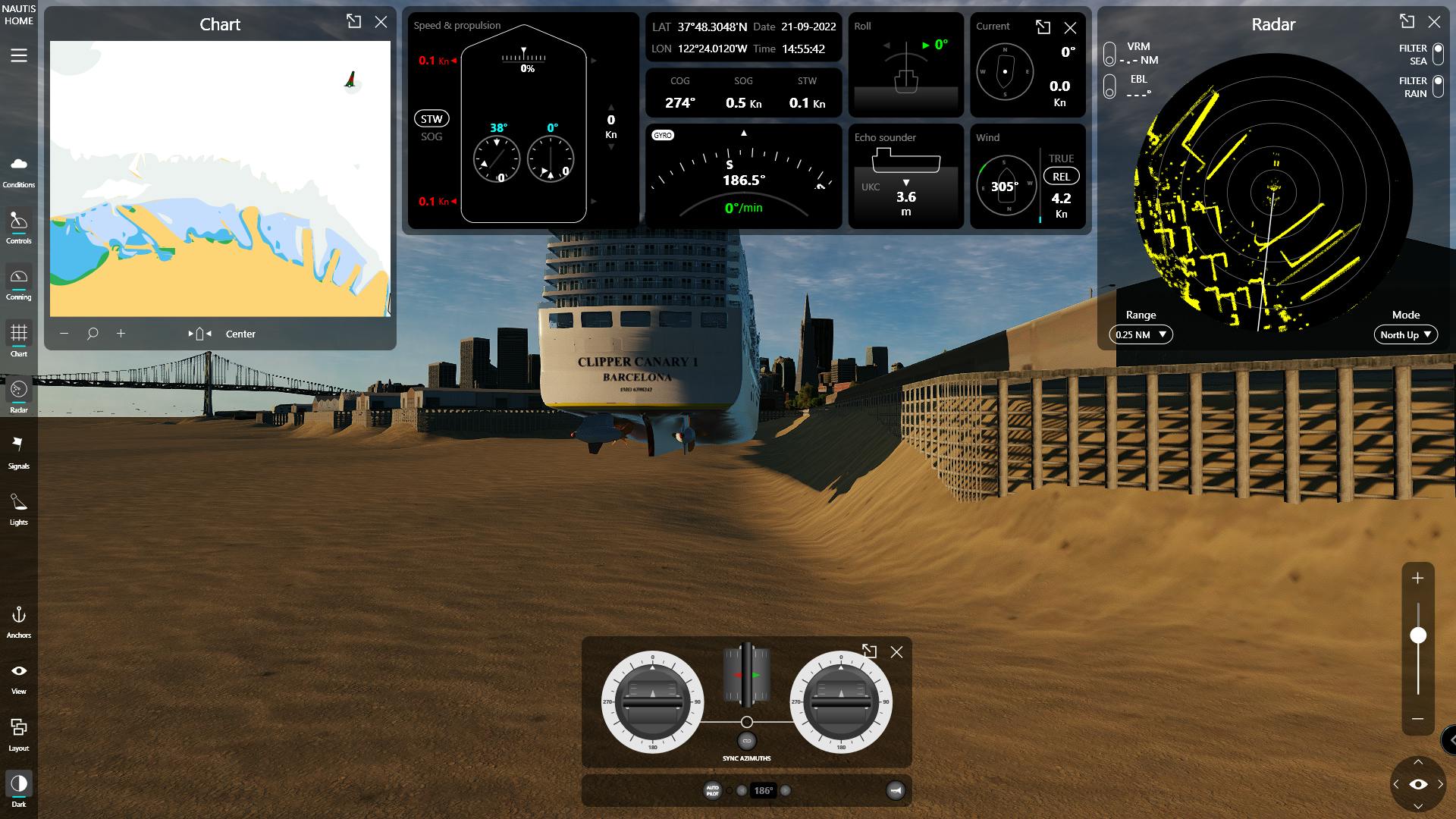Pop out the Chart panel

pyautogui.click(x=354, y=22)
